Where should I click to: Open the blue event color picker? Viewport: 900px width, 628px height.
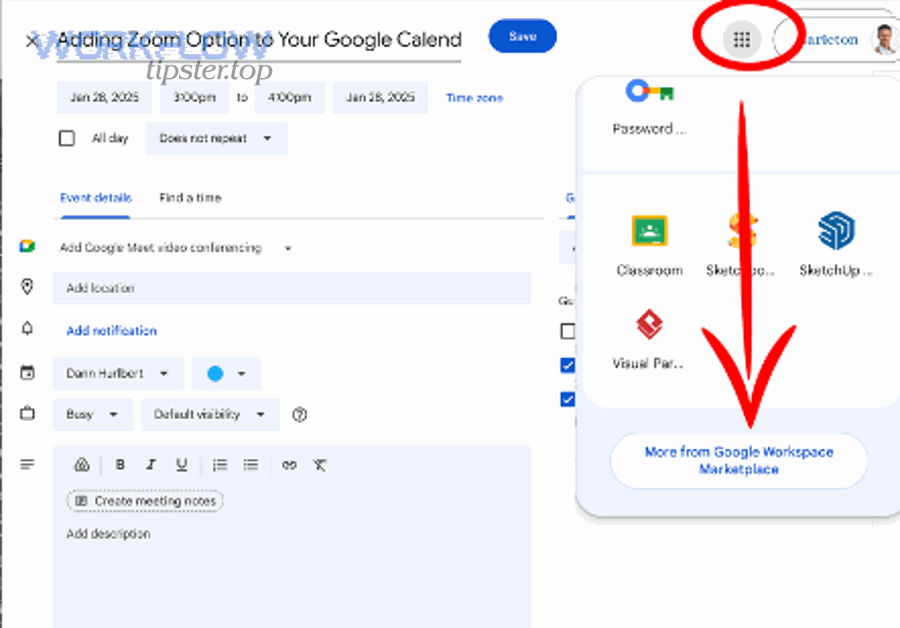point(226,374)
